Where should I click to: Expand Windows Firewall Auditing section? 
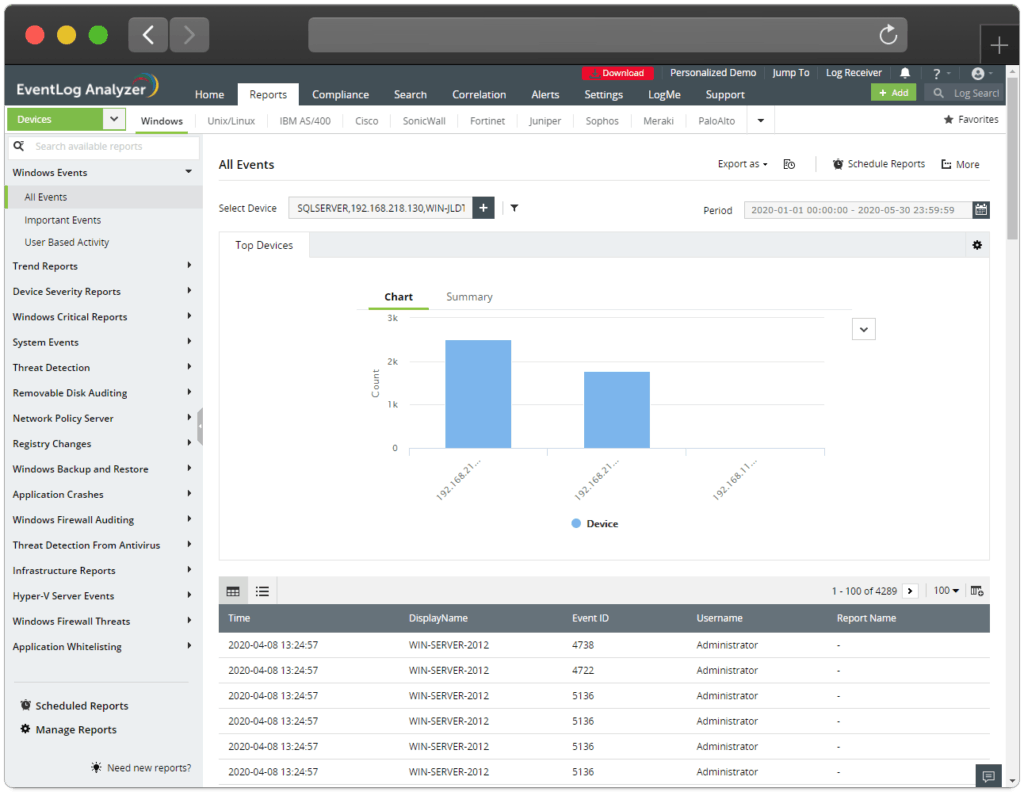(x=189, y=519)
